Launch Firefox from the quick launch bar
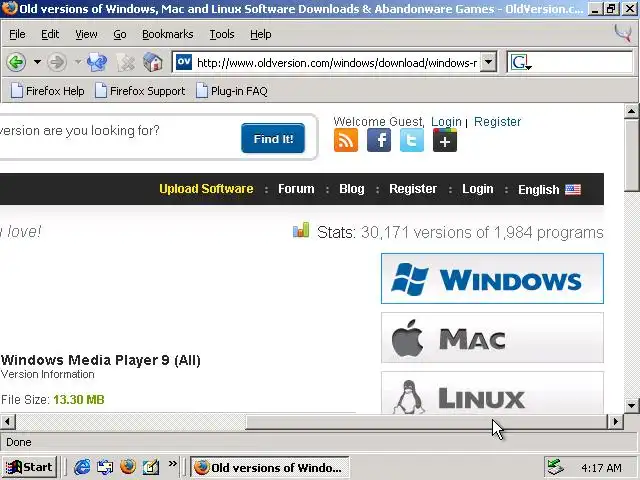The image size is (640, 480). coord(128,467)
